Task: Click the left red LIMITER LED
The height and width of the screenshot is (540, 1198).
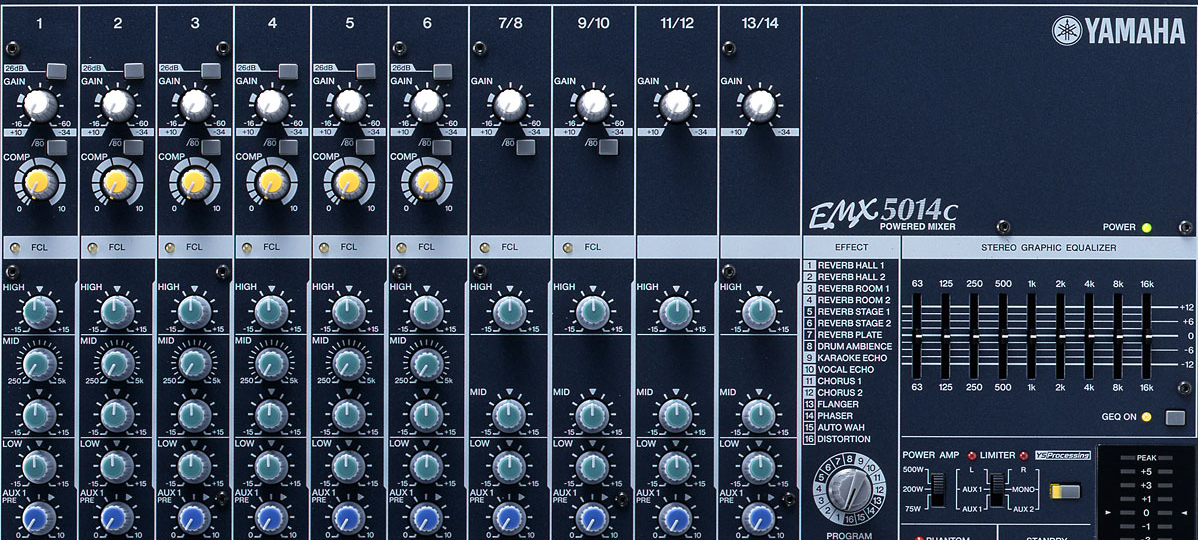Action: pos(973,454)
